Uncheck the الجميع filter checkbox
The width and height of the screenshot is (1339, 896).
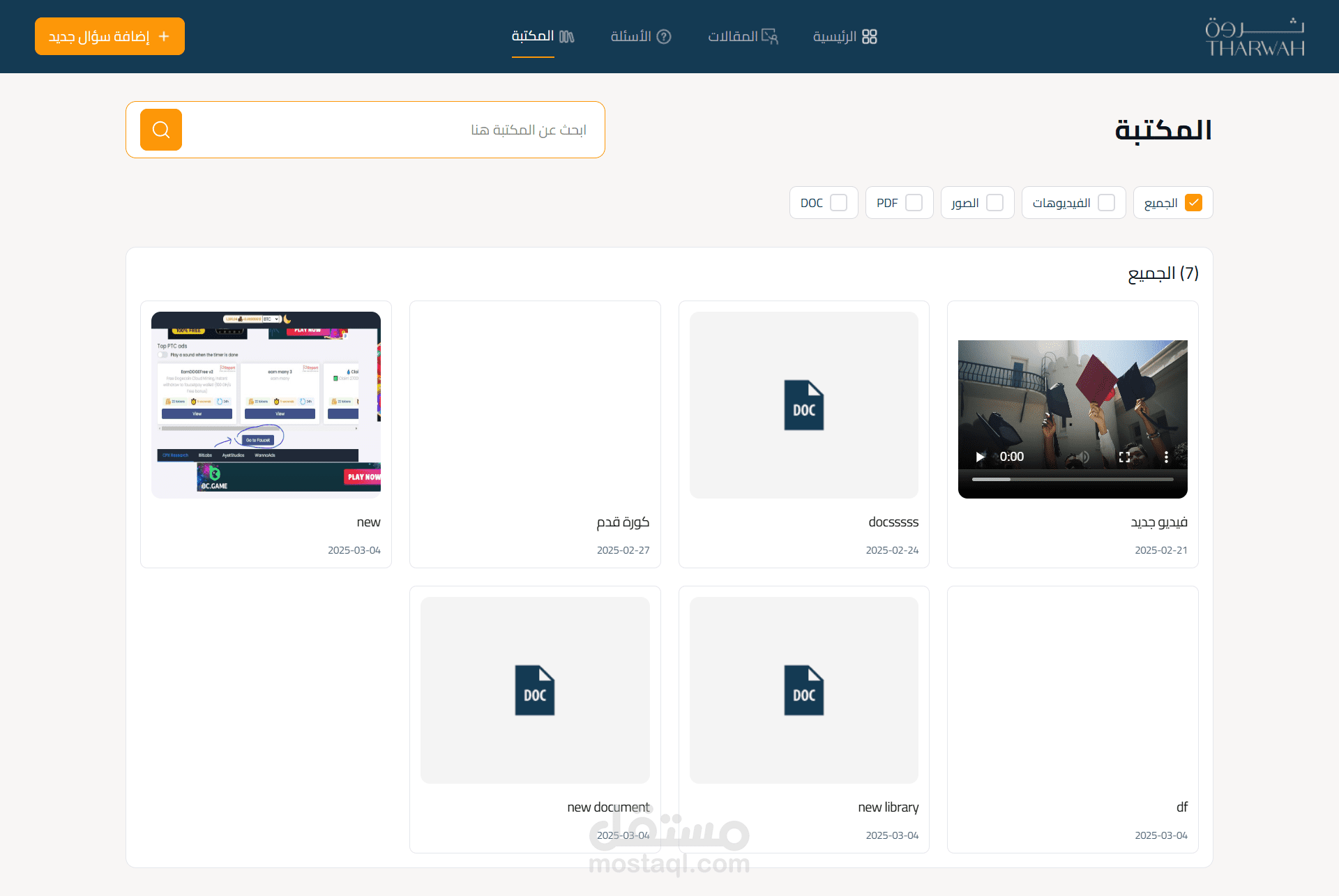[x=1193, y=203]
